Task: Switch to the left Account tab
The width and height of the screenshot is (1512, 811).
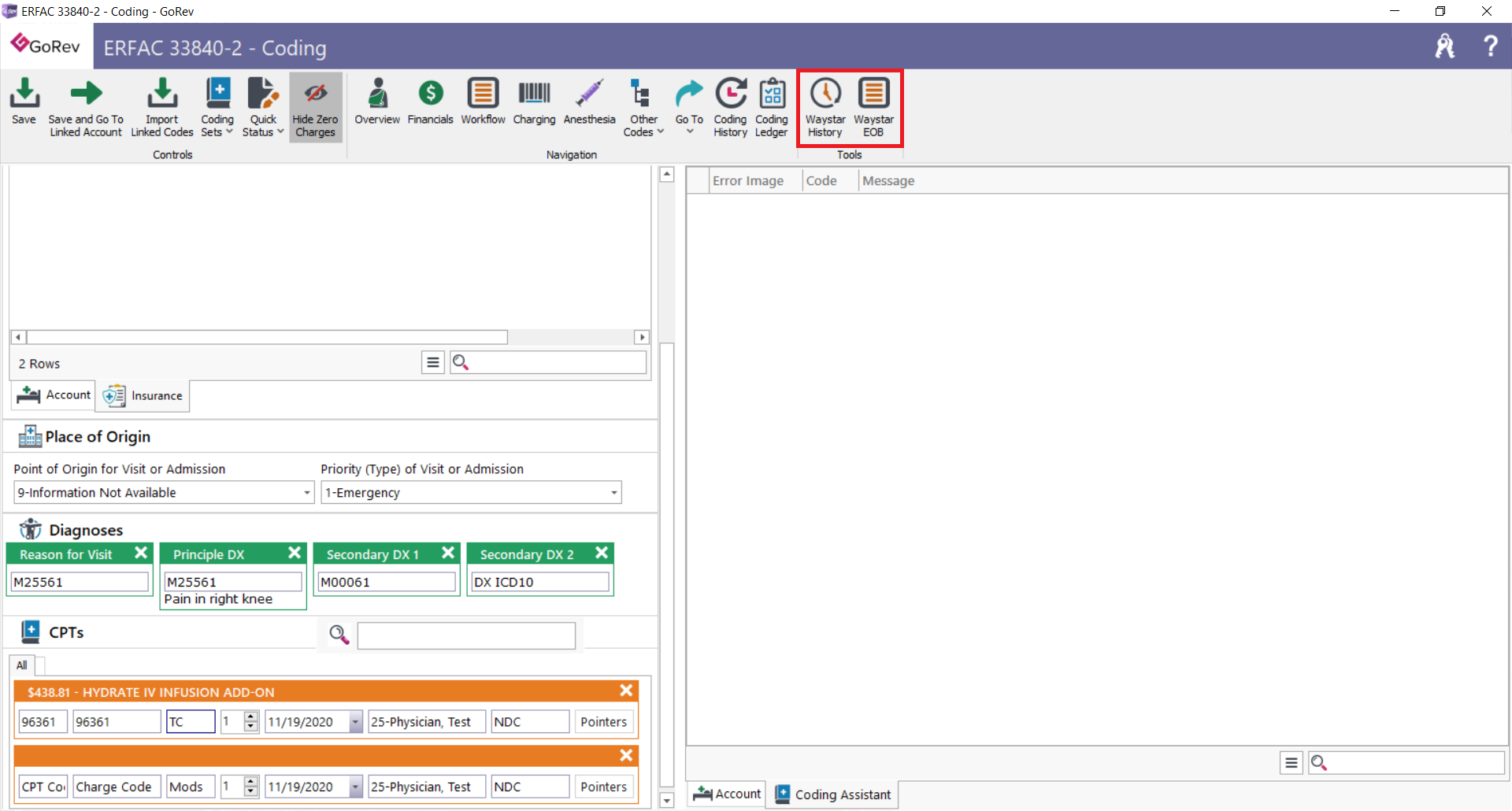Action: point(54,394)
